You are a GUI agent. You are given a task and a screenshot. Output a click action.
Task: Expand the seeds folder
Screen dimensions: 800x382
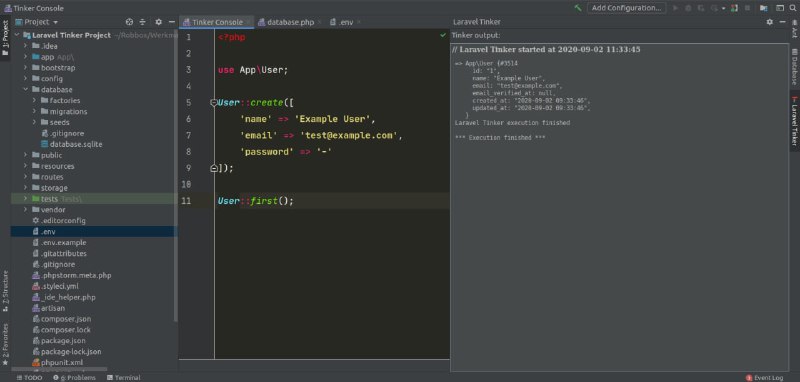(34, 122)
